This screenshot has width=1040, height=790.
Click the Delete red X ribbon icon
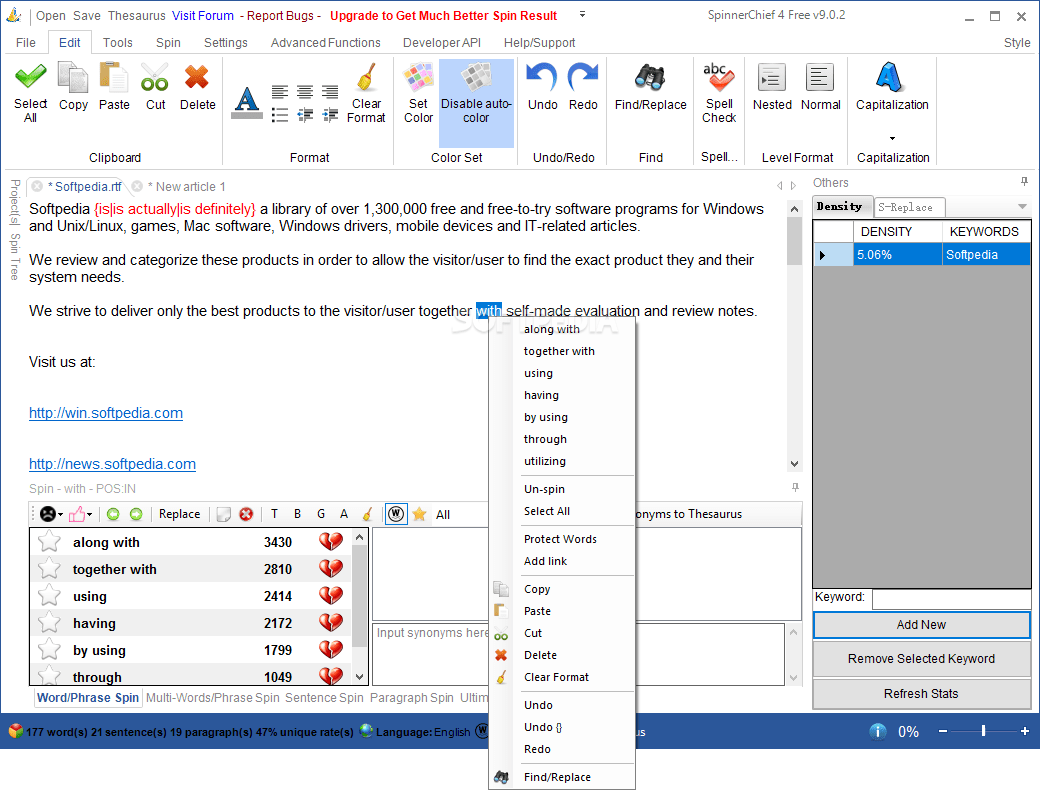(197, 77)
